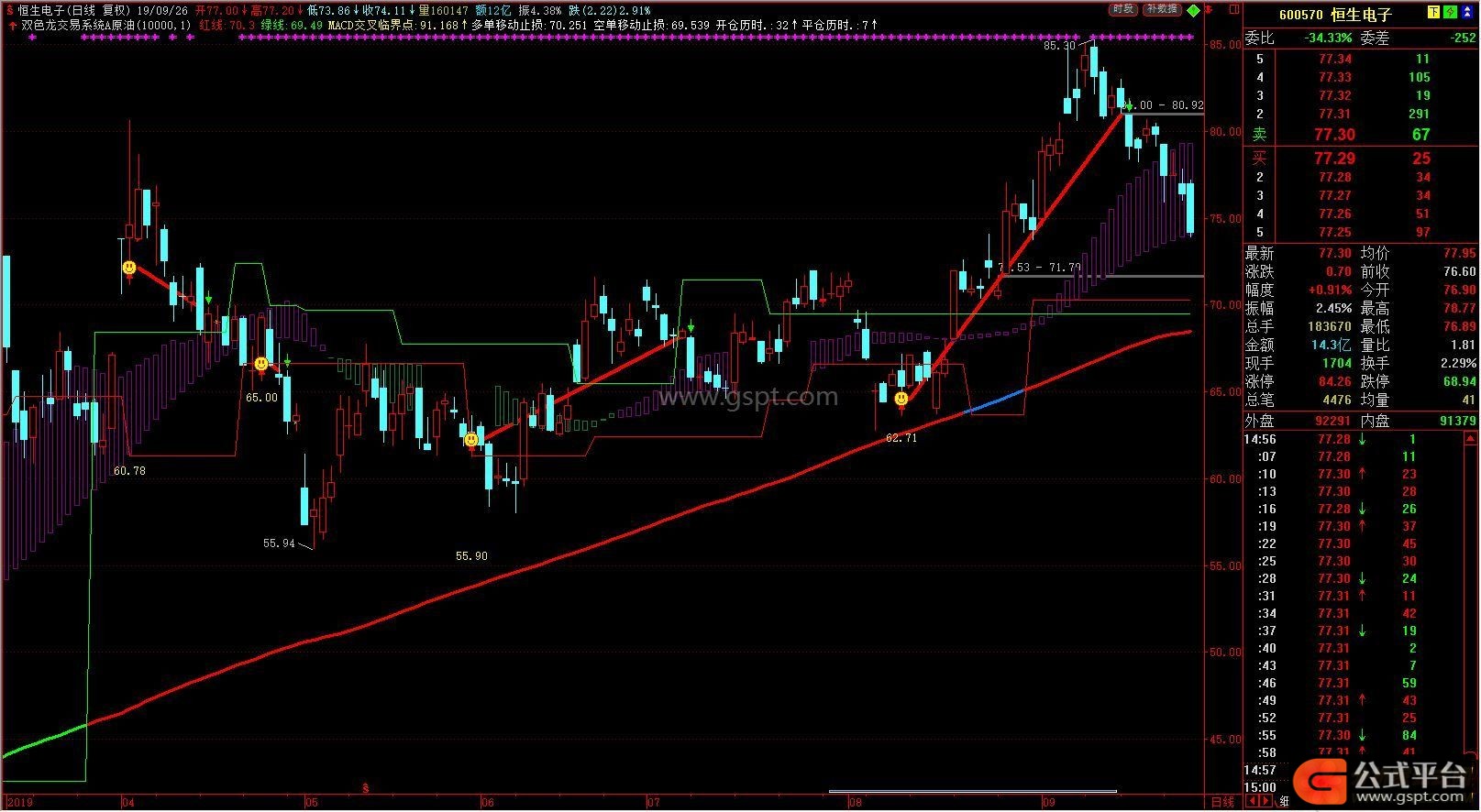Click the 跌停 price 68.94
Viewport: 1481px width, 812px height.
tap(1460, 381)
